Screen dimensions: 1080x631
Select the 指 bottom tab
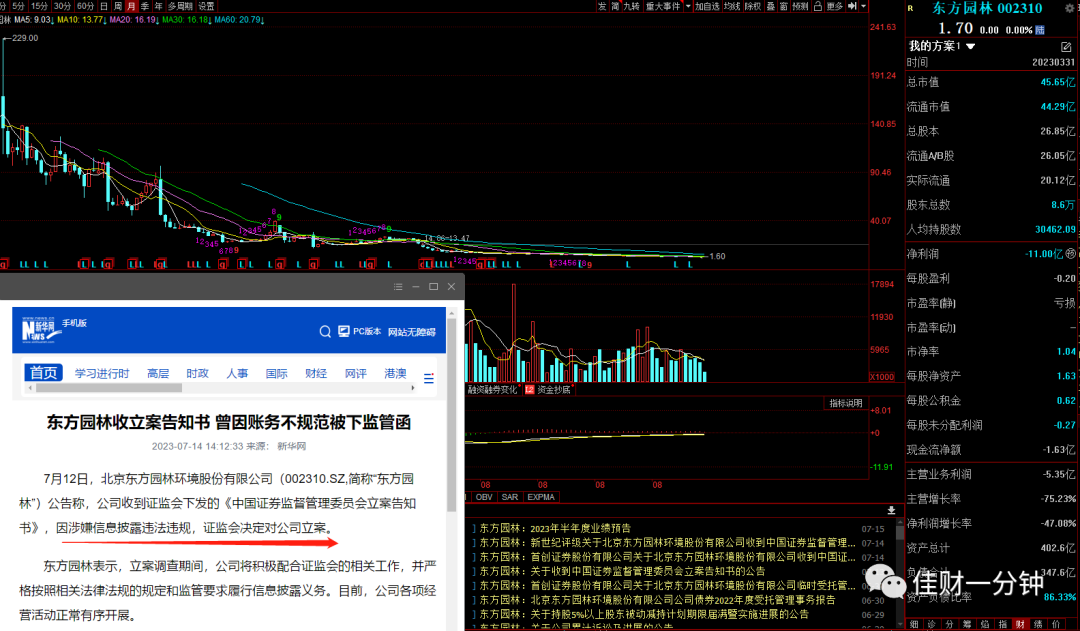click(1002, 624)
